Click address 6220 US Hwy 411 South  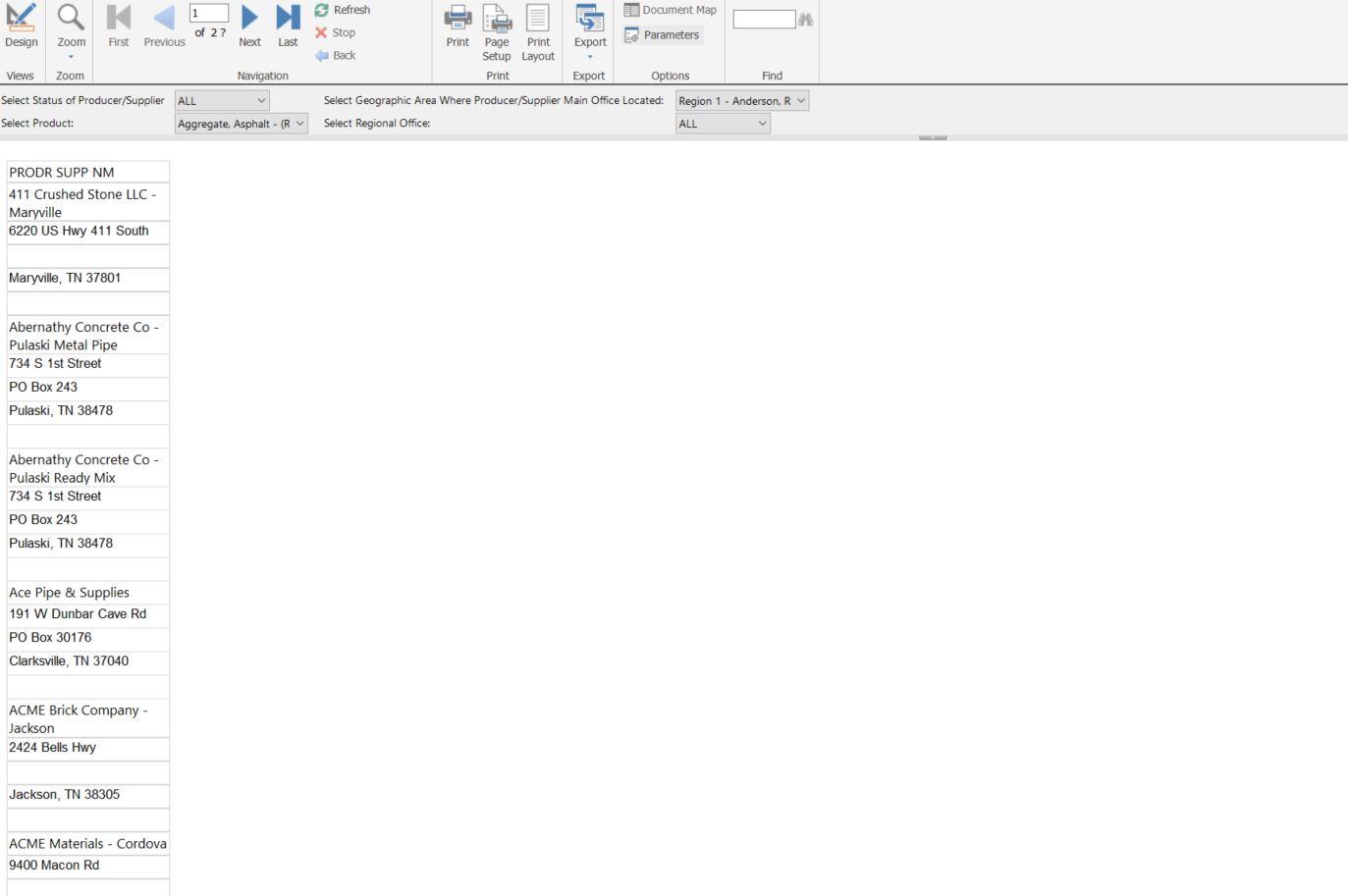[x=87, y=232]
